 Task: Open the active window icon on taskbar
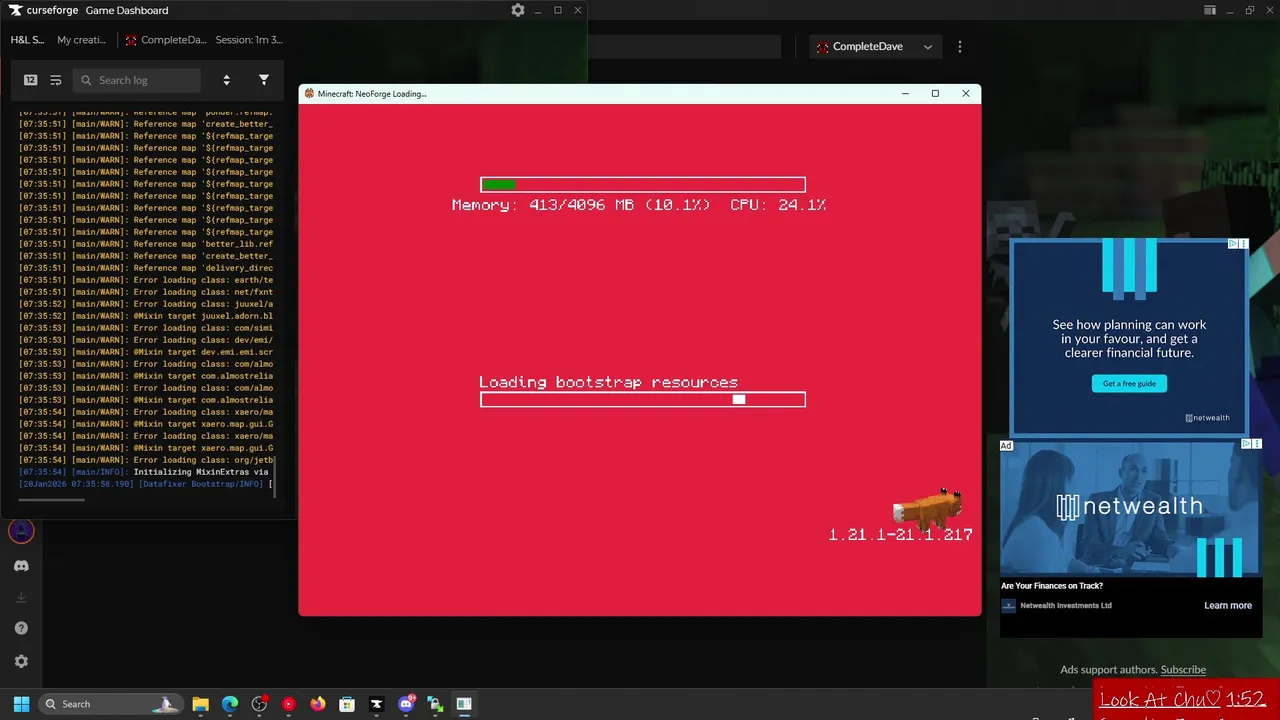pyautogui.click(x=464, y=704)
